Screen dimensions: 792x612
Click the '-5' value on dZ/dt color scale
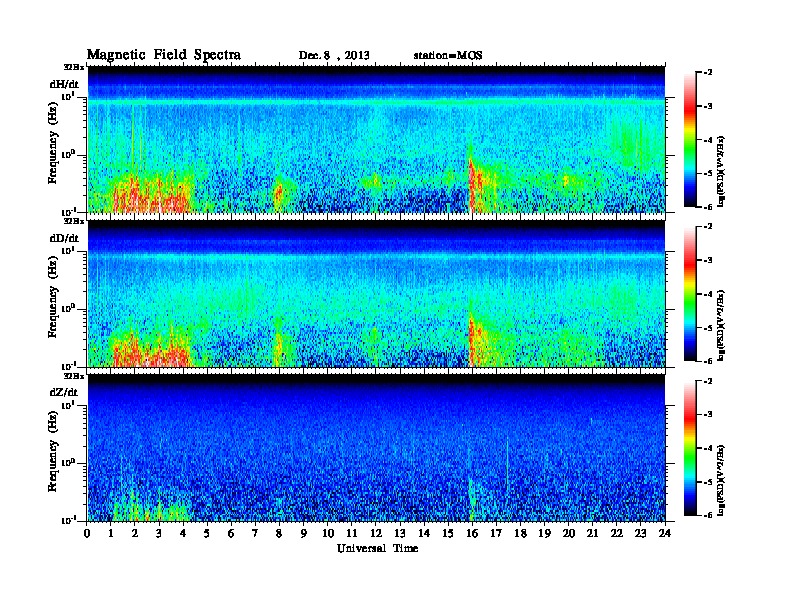point(708,482)
